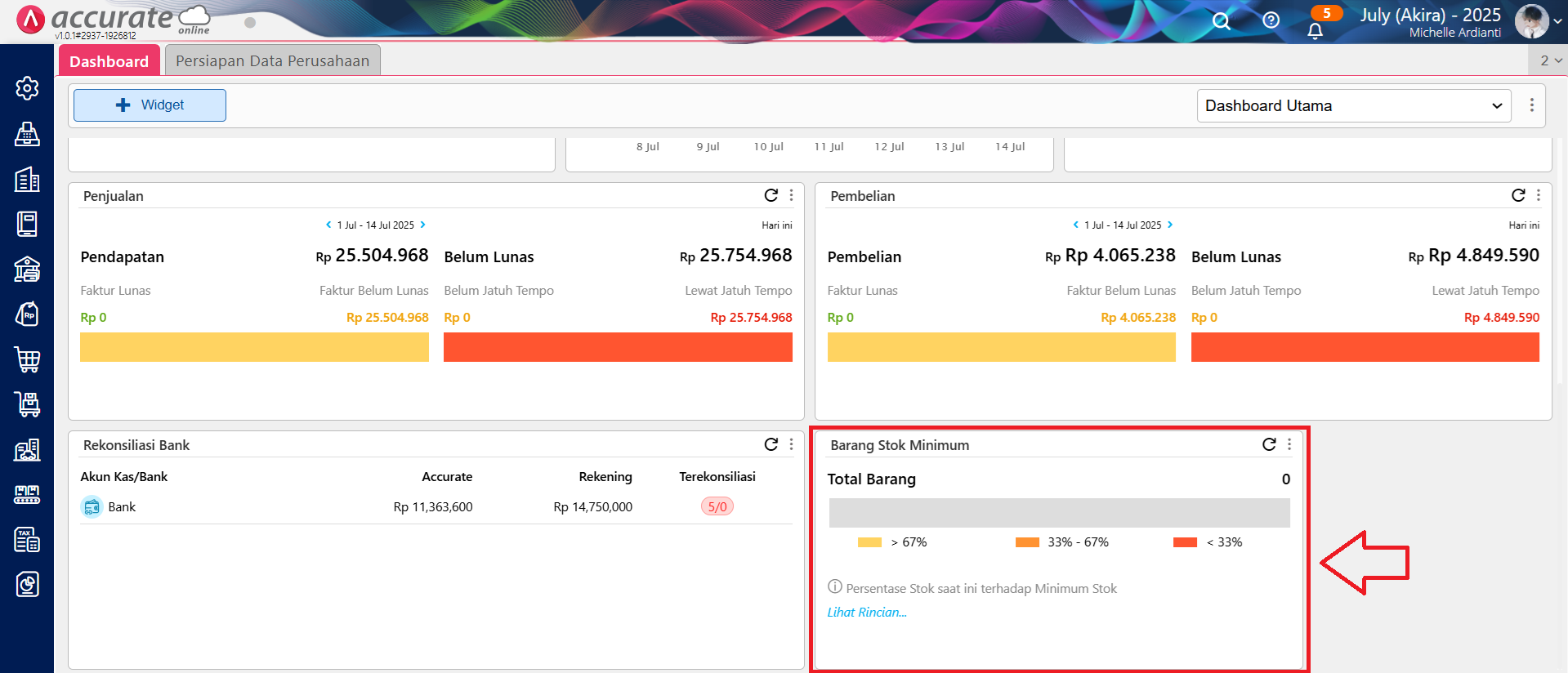Image resolution: width=1568 pixels, height=673 pixels.
Task: Open the Buku Besar ledger book icon
Action: (x=27, y=224)
